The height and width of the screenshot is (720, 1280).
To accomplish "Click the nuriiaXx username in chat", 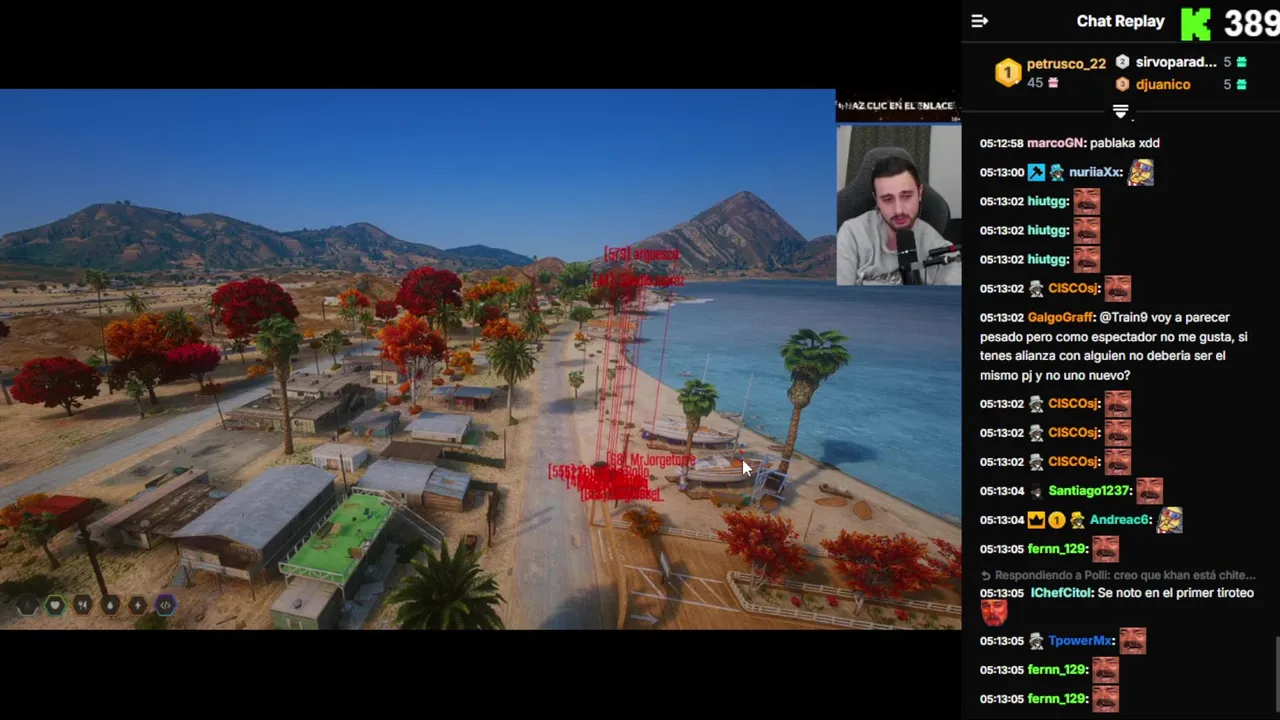I will [1094, 173].
